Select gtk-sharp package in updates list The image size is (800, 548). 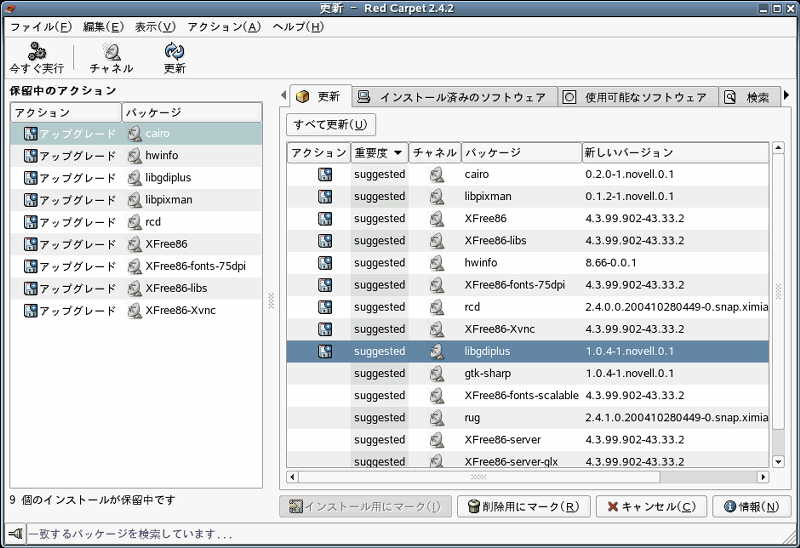click(487, 374)
